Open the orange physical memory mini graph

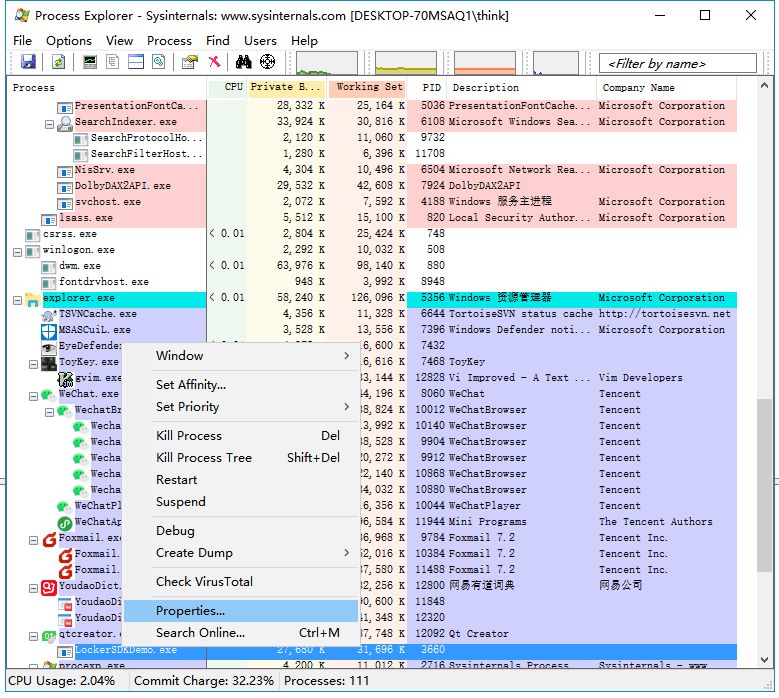tap(485, 63)
